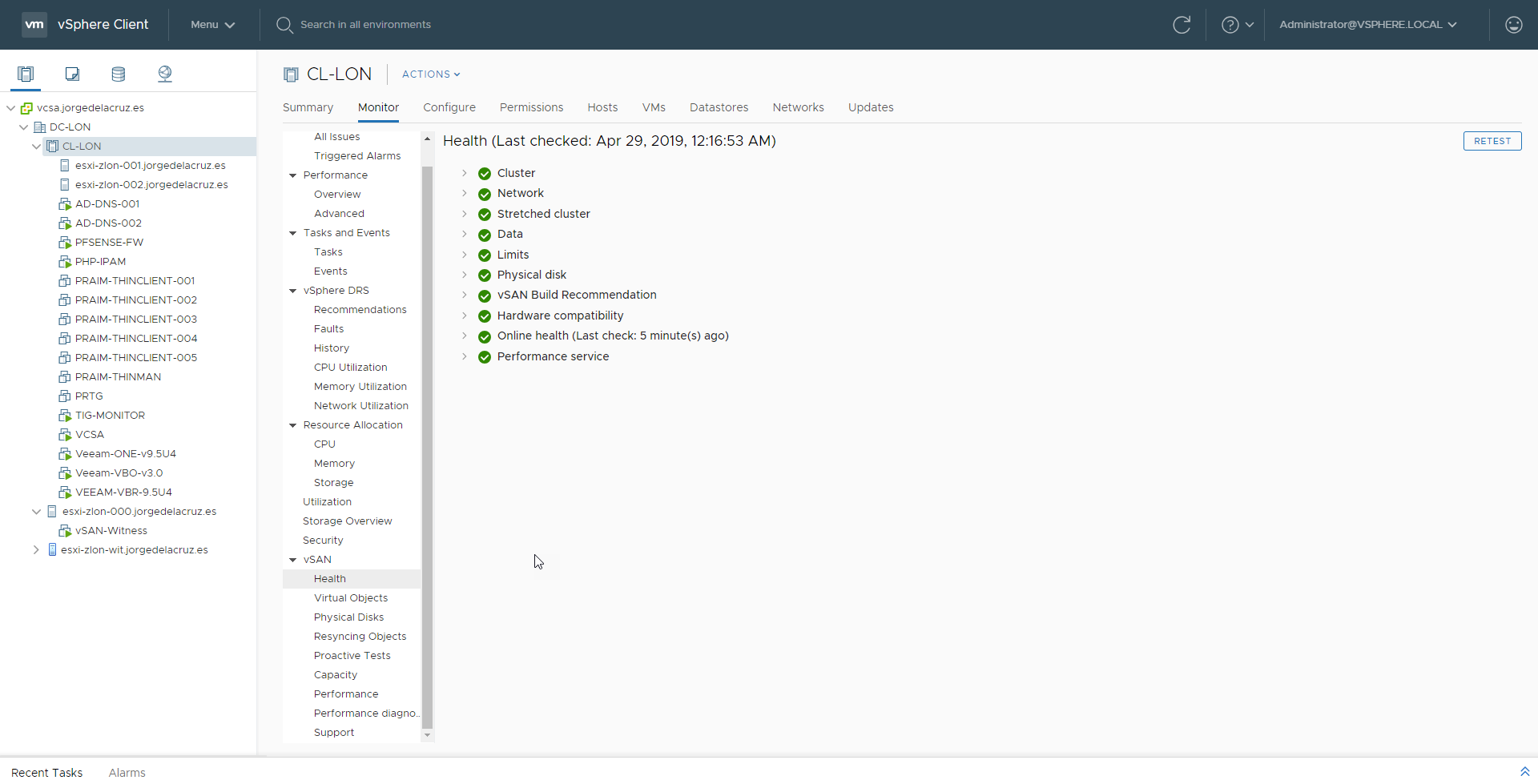Open Triggered Alarms in Monitor menu
Image resolution: width=1538 pixels, height=784 pixels.
tap(357, 156)
